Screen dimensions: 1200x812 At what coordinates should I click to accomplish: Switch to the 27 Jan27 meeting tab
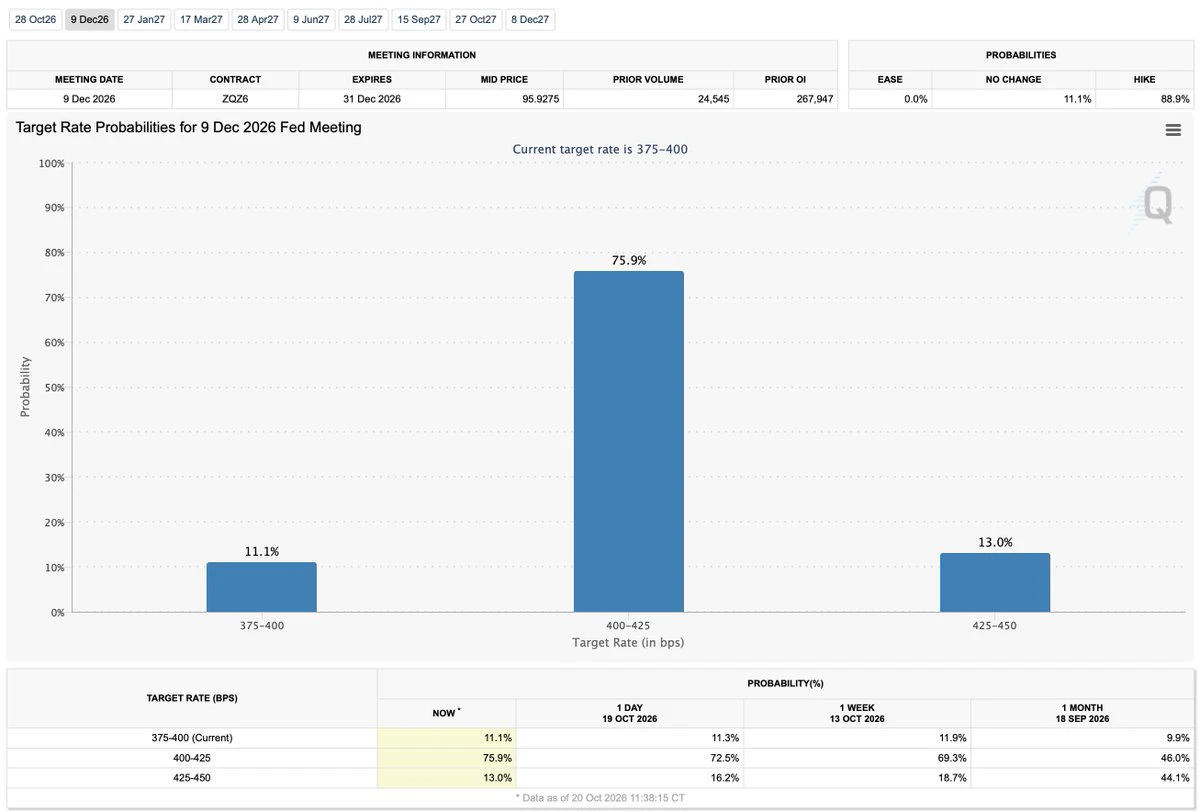click(144, 19)
